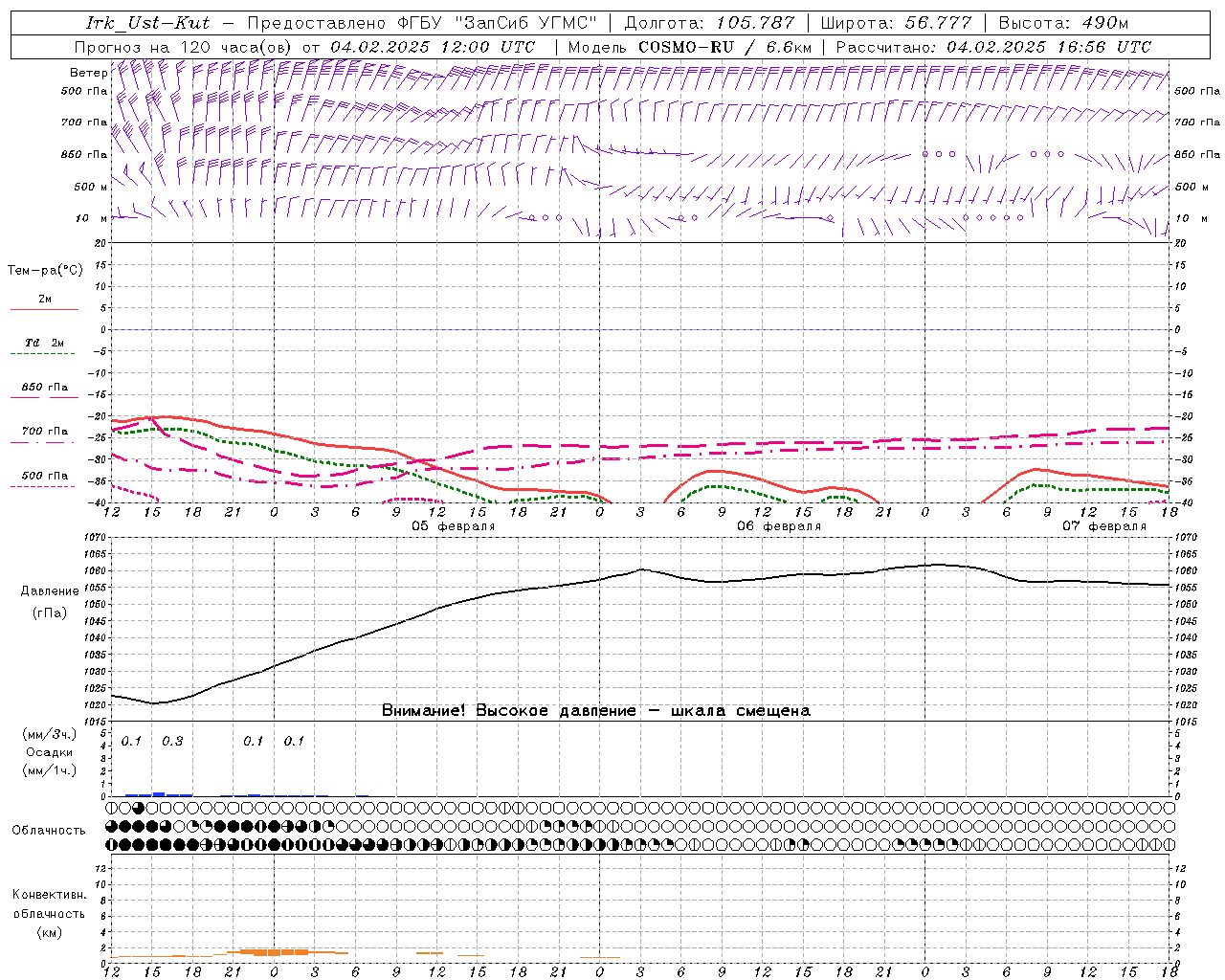1225x980 pixels.
Task: Click the Облачность cloud cover label
Action: [x=49, y=830]
